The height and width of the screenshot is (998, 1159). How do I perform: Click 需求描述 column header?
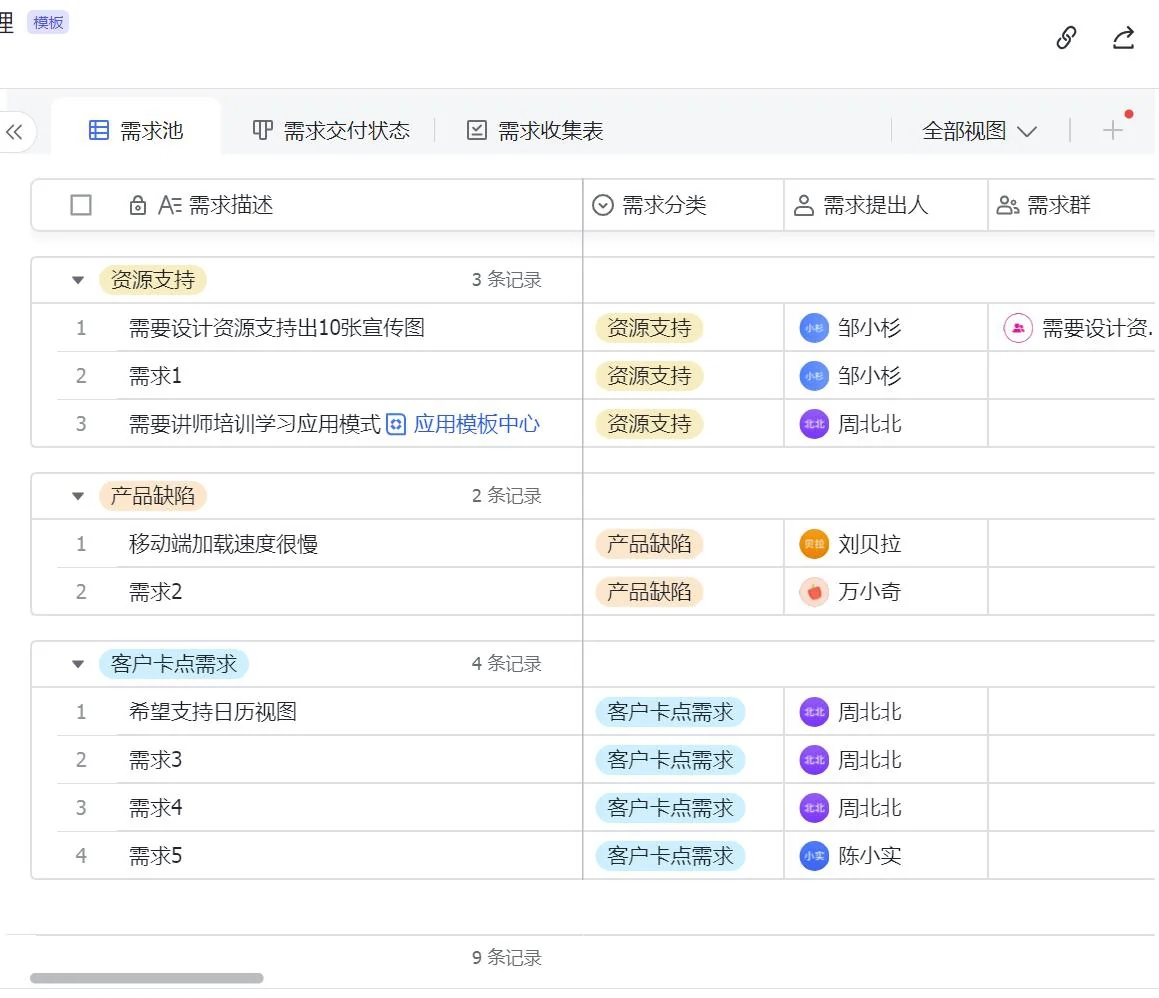[307, 205]
